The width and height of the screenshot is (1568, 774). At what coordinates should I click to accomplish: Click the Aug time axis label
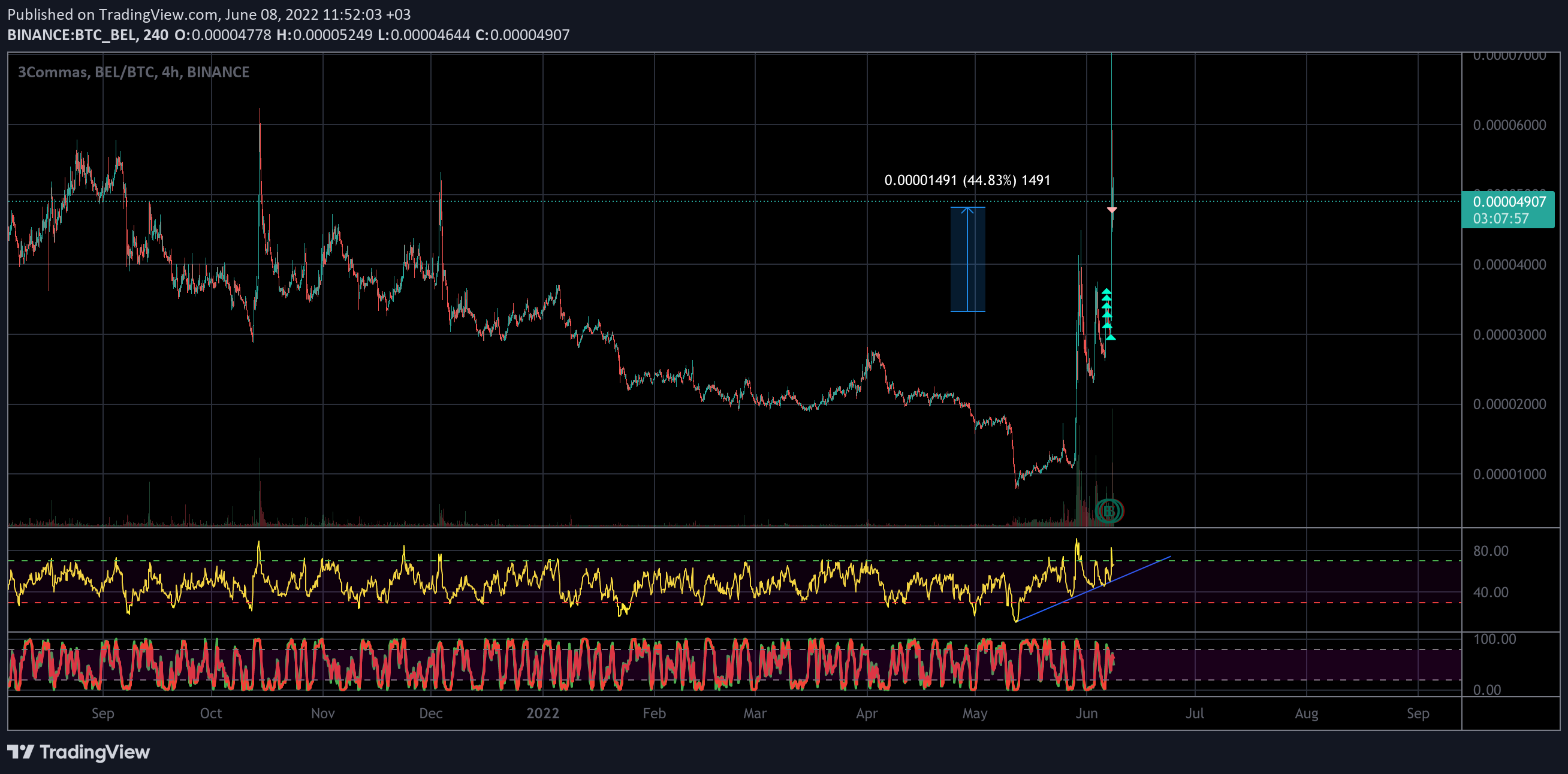[1306, 713]
